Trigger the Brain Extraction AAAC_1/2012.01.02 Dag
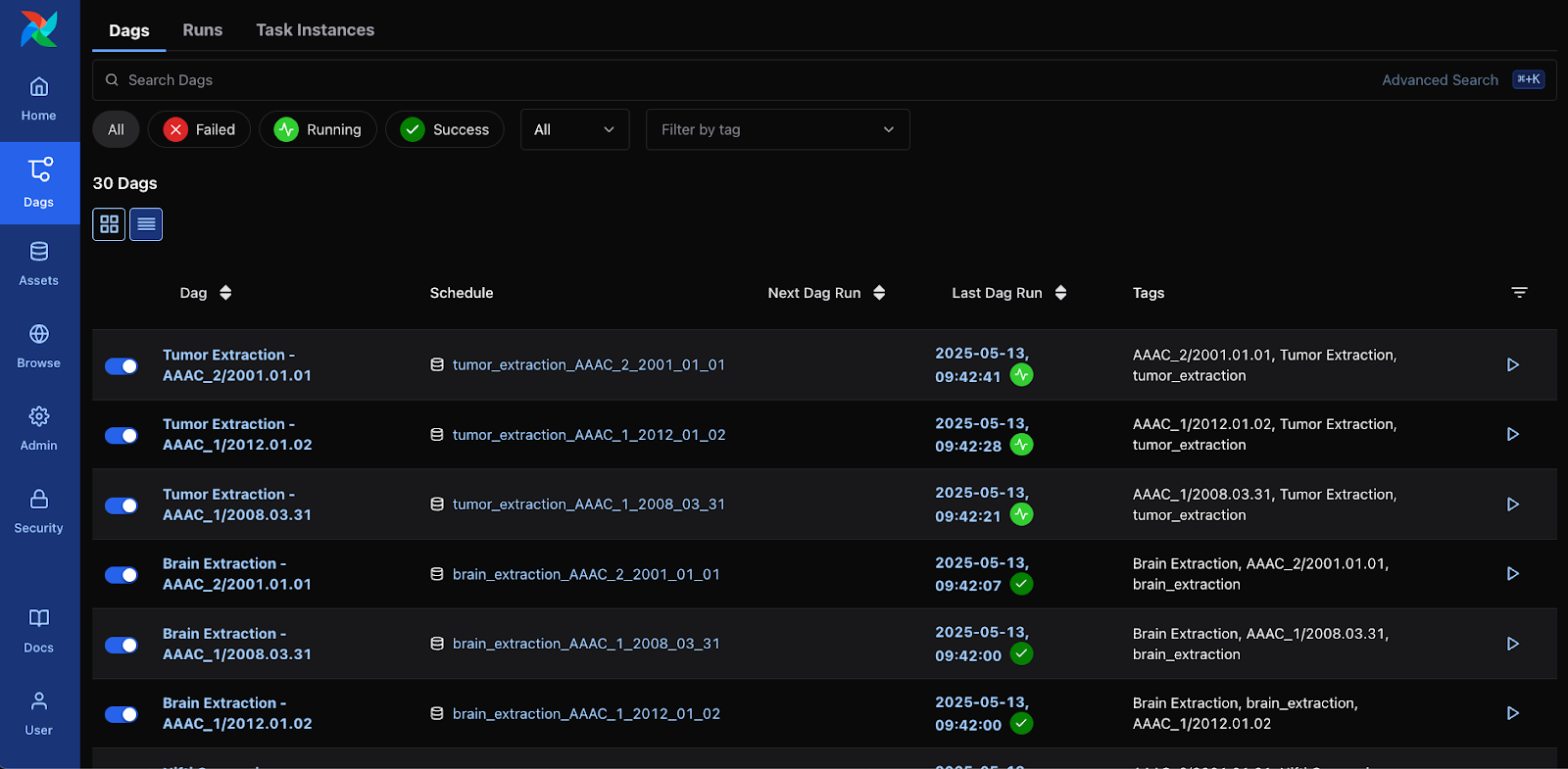 coord(1512,713)
